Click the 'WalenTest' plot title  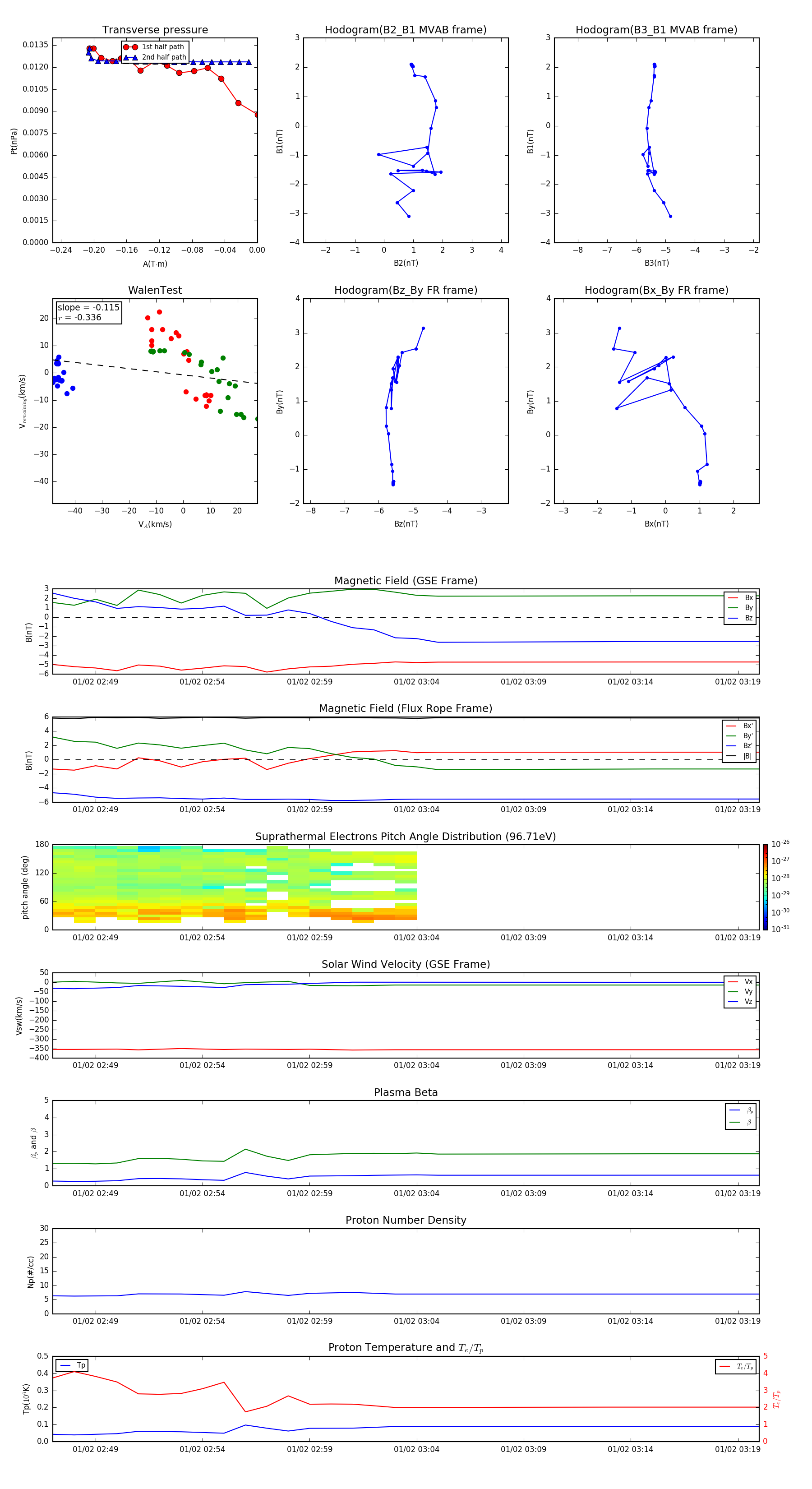(x=155, y=290)
